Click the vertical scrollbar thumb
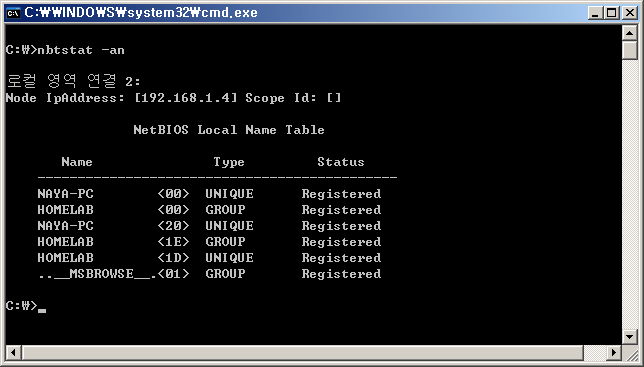644x367 pixels. tap(629, 50)
